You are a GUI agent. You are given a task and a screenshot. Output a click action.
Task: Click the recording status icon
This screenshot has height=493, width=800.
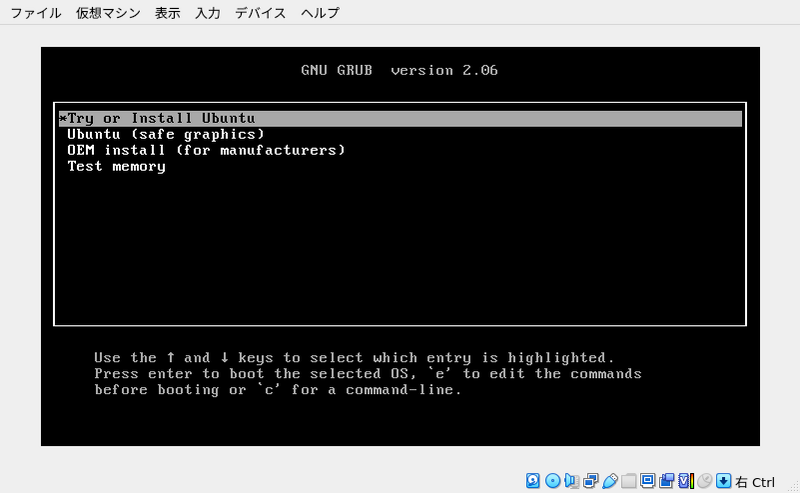coord(666,481)
